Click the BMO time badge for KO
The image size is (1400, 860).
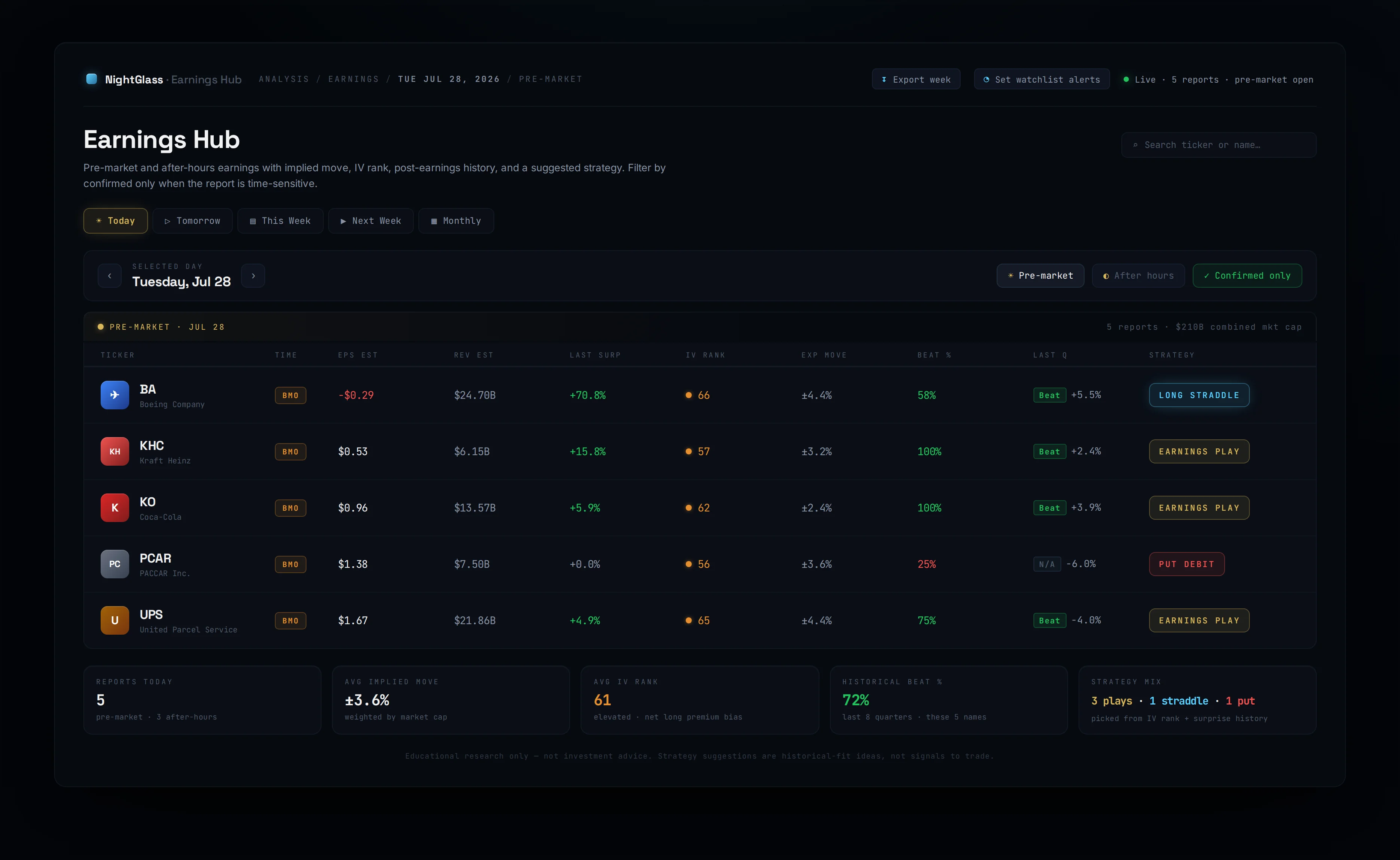[291, 508]
